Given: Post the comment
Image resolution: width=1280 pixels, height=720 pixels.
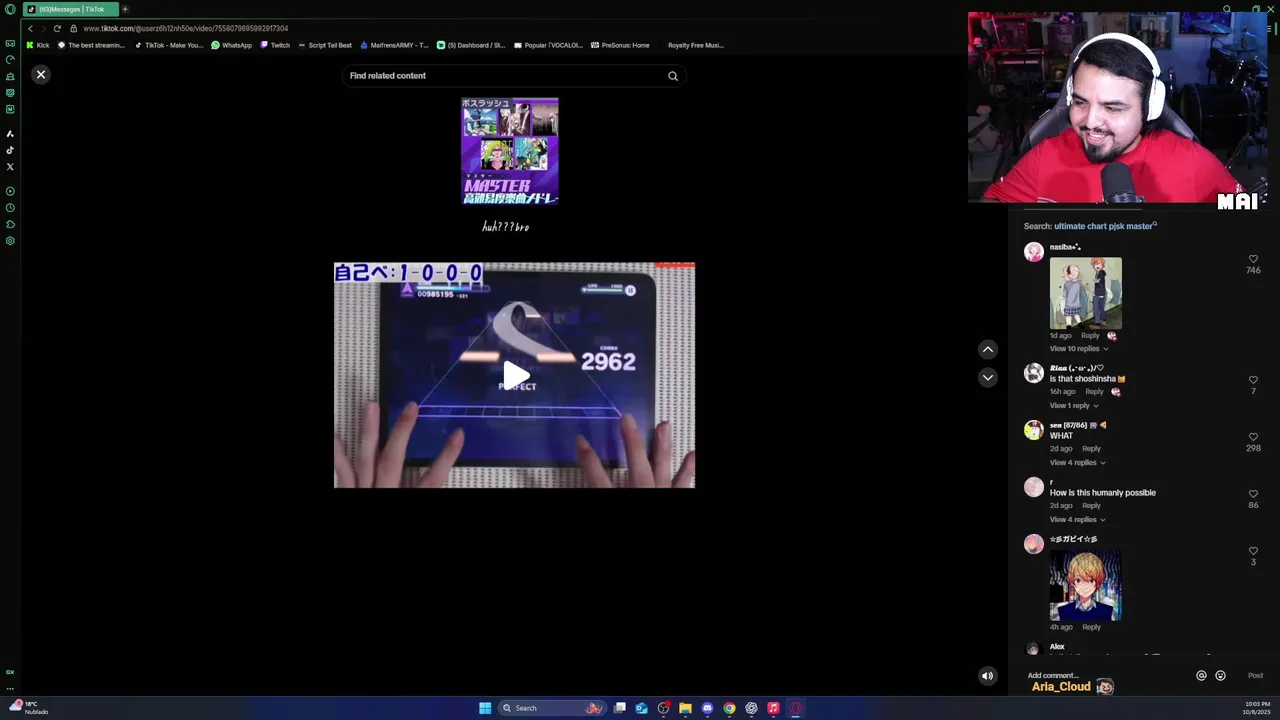Looking at the screenshot, I should tap(1255, 676).
